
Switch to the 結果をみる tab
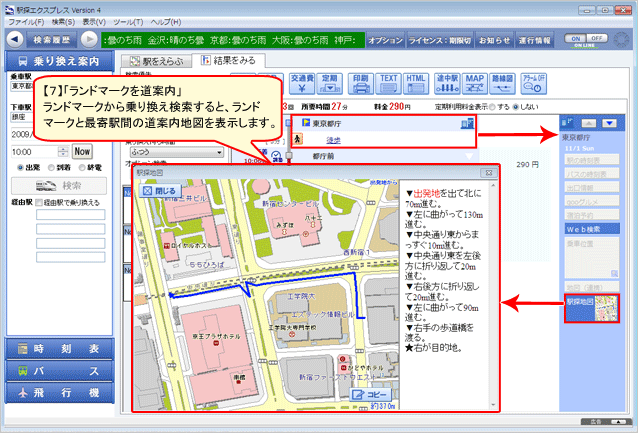point(226,61)
